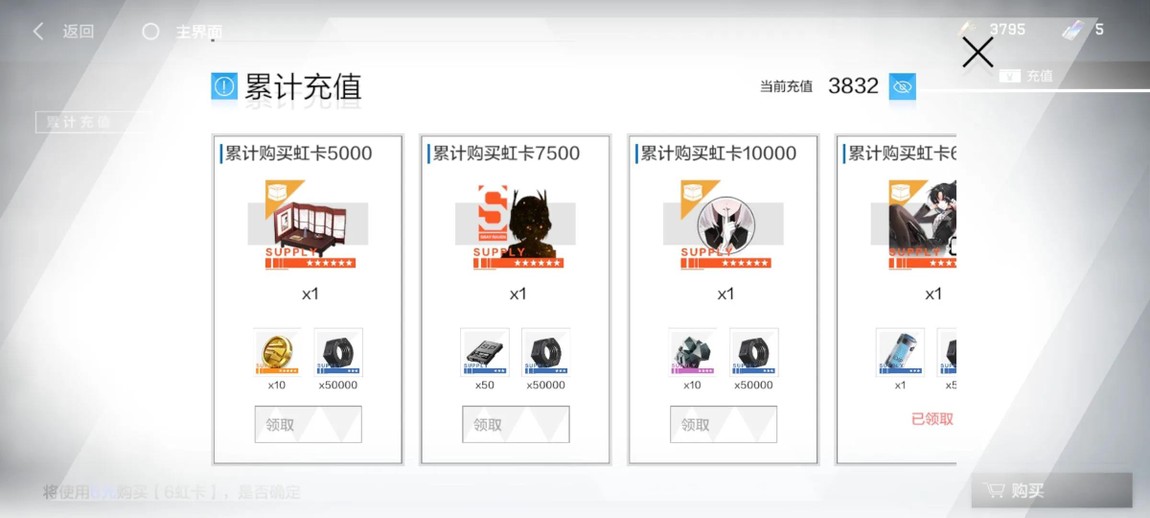This screenshot has width=1150, height=518.
Task: Click the 返回 back arrow
Action: (39, 31)
